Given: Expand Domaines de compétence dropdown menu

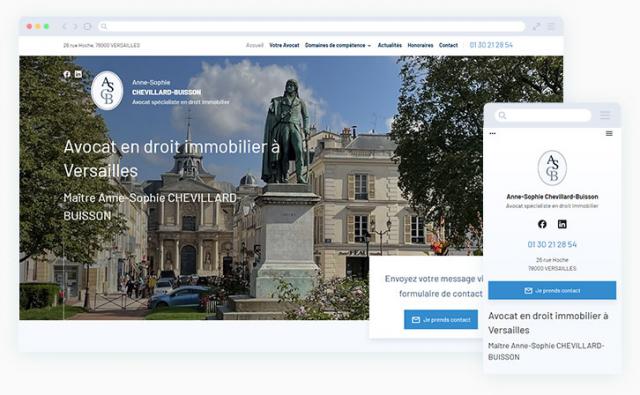Looking at the screenshot, I should click(x=338, y=45).
